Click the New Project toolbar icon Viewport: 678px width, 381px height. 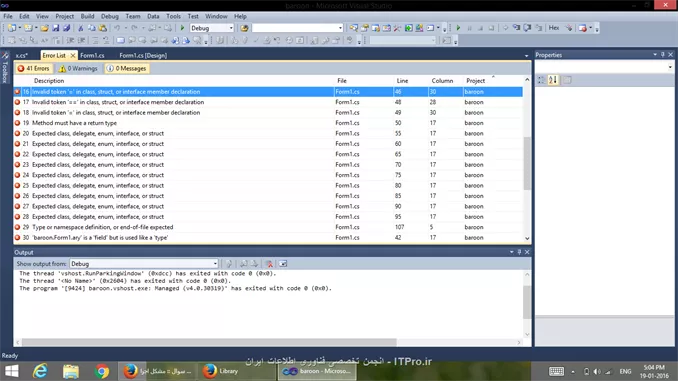[x=12, y=28]
